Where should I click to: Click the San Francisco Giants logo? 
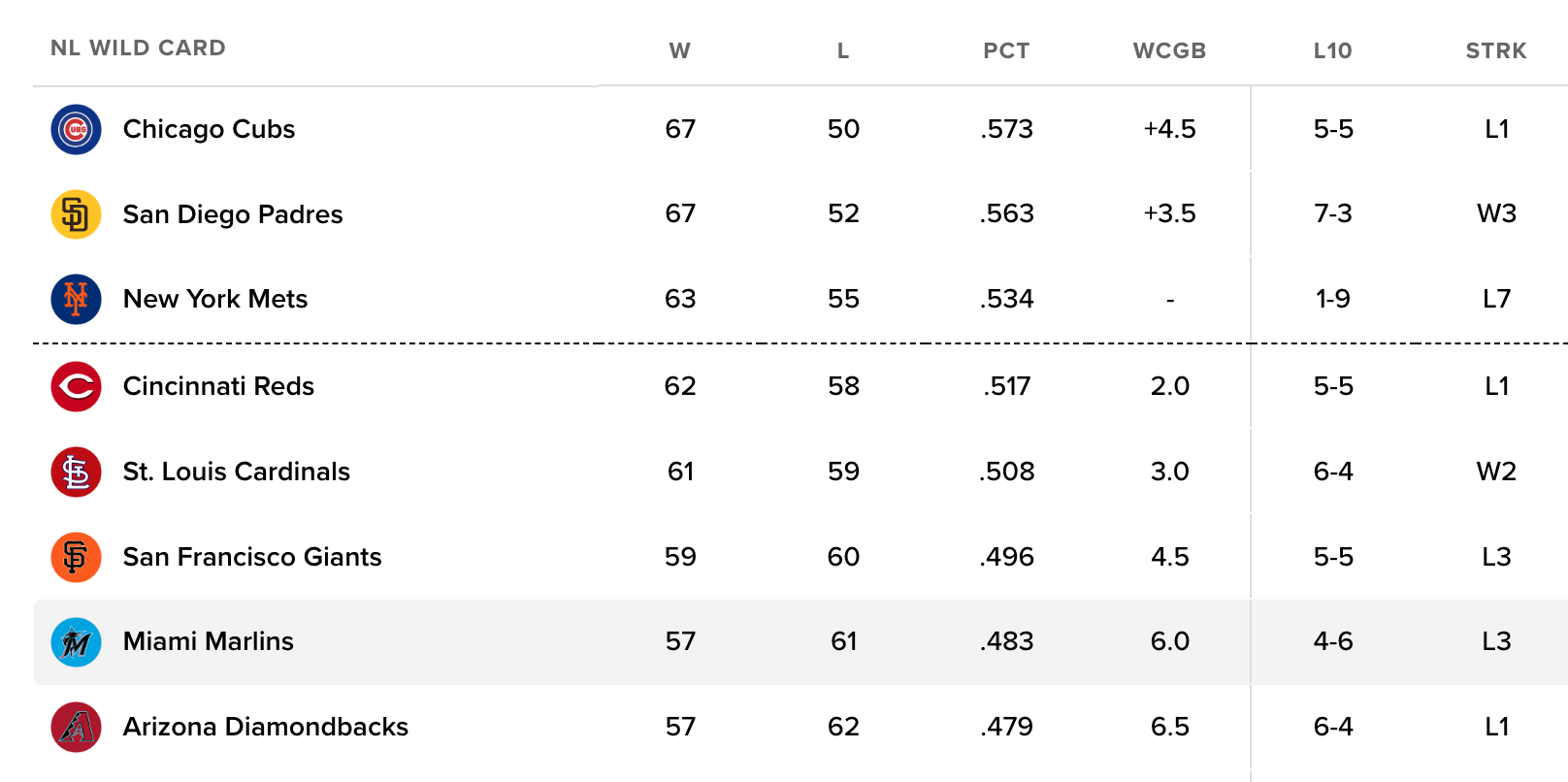[76, 557]
